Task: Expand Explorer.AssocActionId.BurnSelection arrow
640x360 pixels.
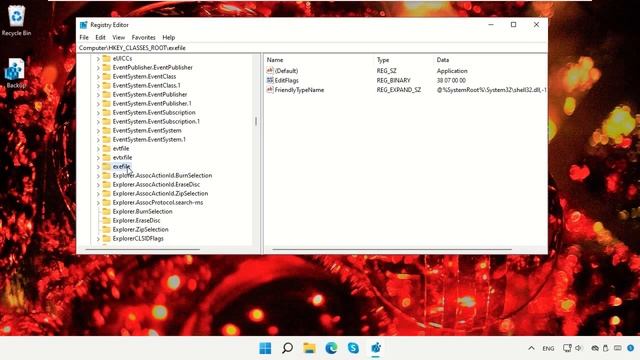Action: [x=98, y=176]
